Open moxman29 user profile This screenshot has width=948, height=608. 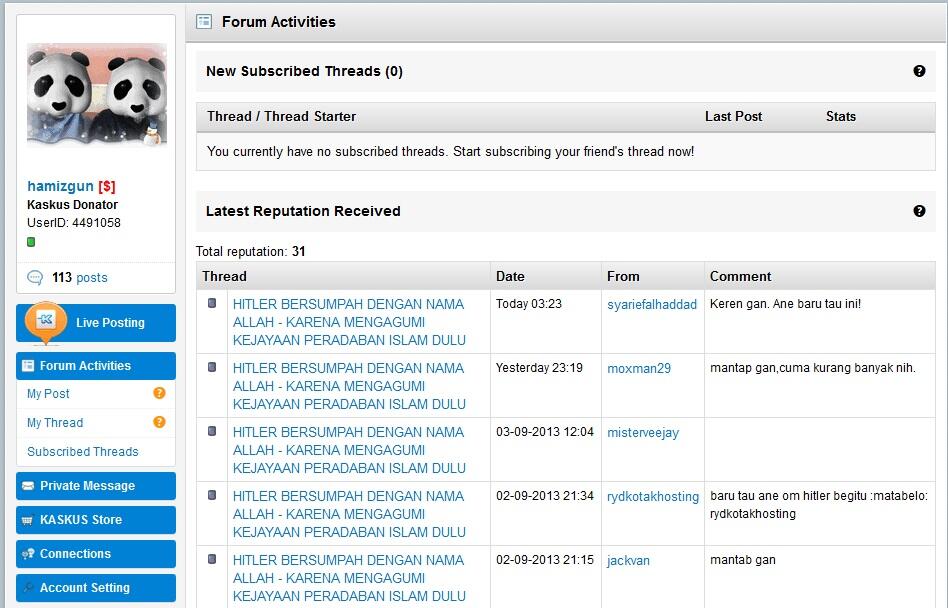(639, 369)
